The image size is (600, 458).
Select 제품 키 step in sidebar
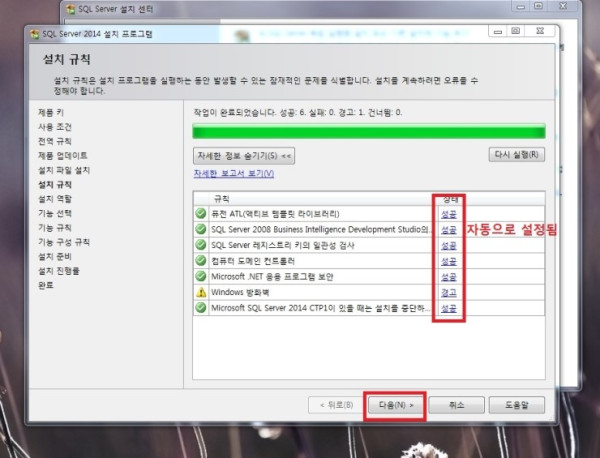51,112
